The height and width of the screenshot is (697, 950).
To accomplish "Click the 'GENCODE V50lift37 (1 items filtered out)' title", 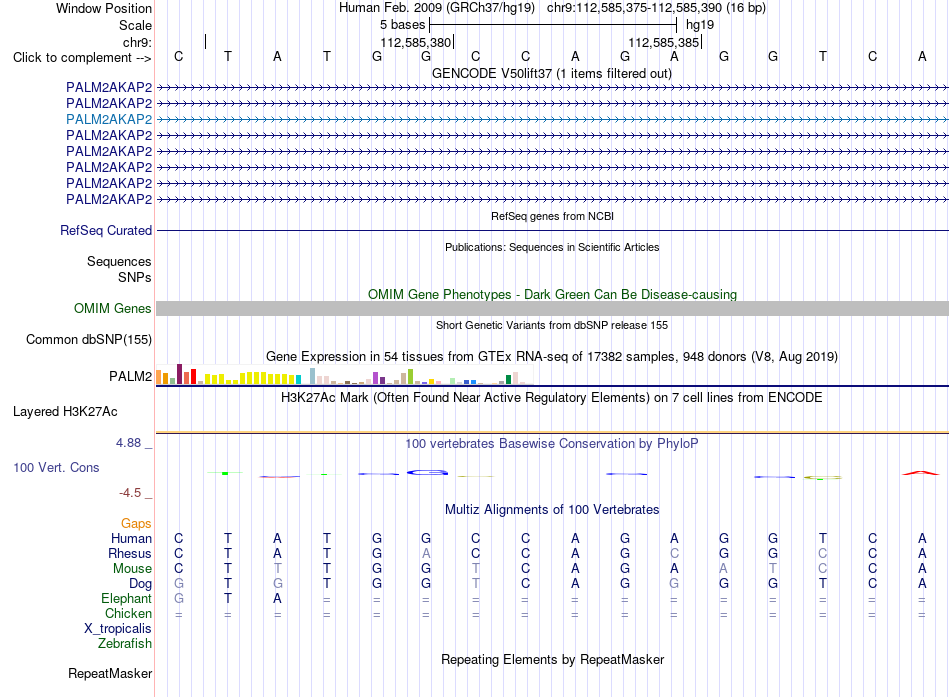I will (552, 73).
